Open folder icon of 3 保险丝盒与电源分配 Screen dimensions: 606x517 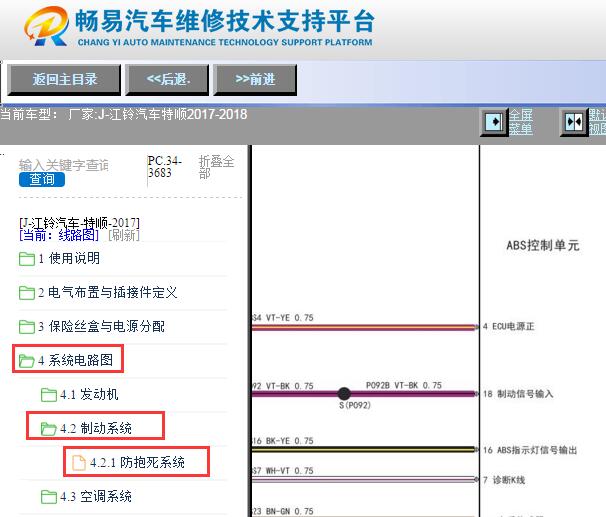[x=27, y=327]
